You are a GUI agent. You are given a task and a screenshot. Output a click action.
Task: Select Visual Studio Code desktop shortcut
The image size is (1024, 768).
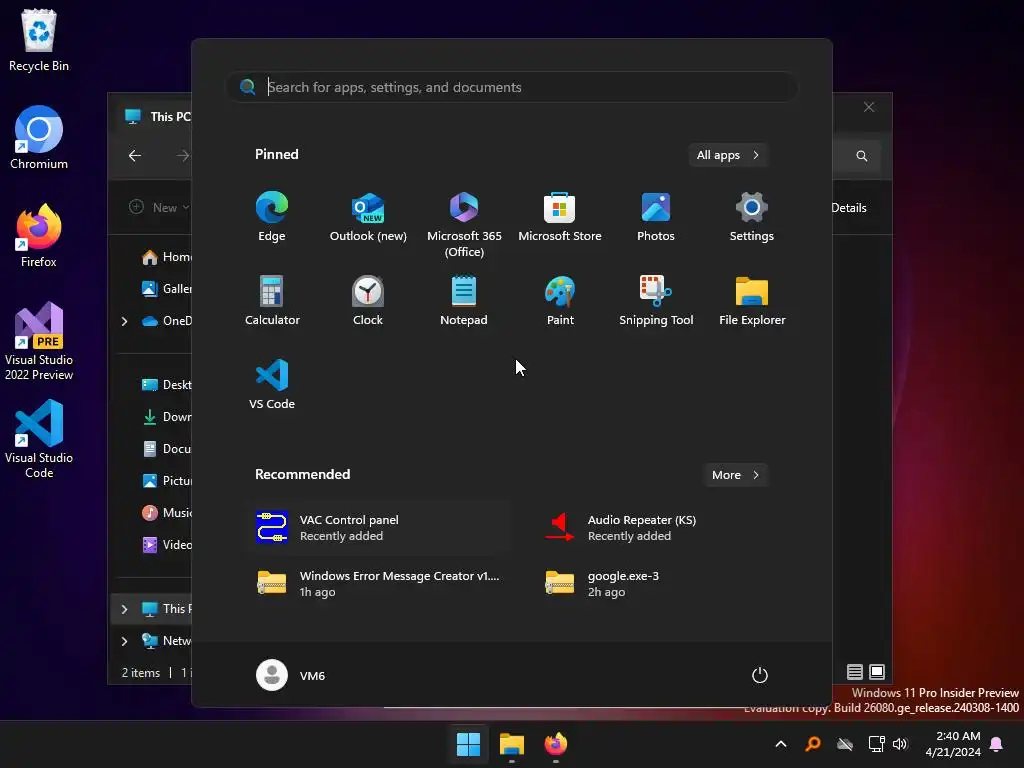[39, 439]
